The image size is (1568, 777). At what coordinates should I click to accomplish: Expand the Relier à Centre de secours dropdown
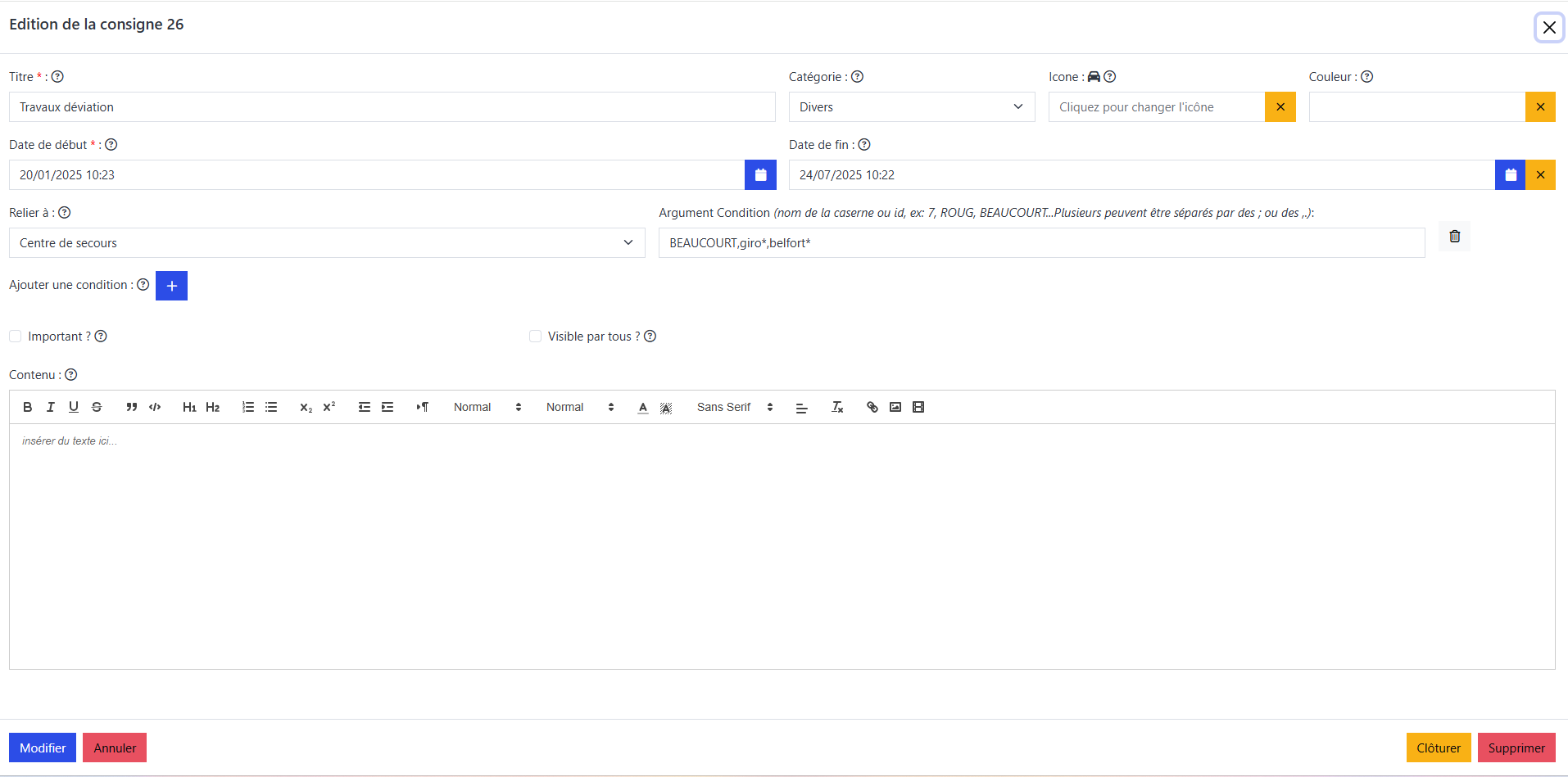326,243
